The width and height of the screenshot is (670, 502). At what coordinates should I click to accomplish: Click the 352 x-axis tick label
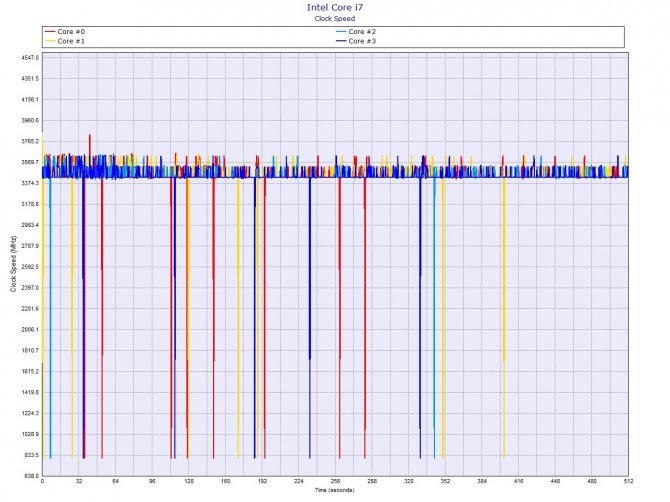pyautogui.click(x=445, y=481)
